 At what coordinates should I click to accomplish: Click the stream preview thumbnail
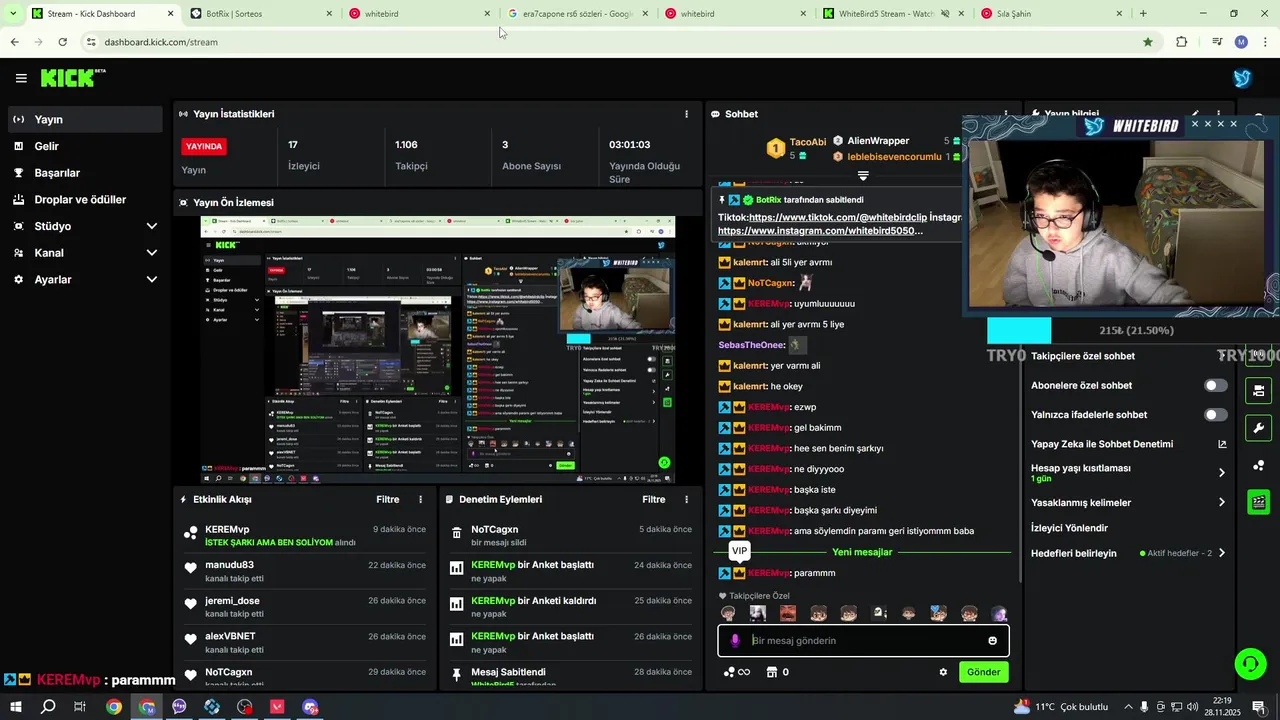(438, 350)
